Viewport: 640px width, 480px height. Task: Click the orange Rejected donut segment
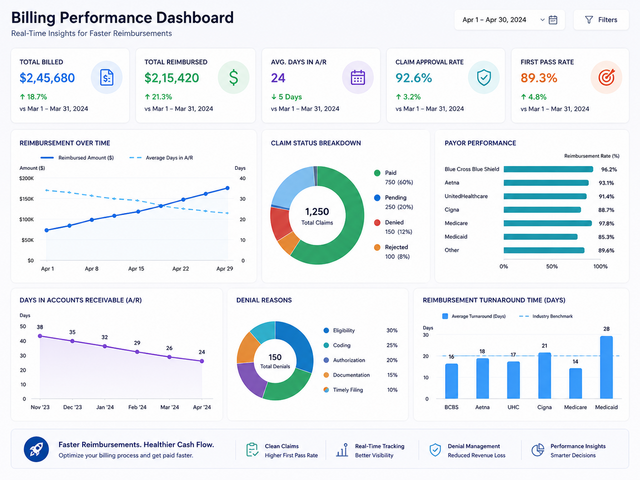[x=289, y=243]
